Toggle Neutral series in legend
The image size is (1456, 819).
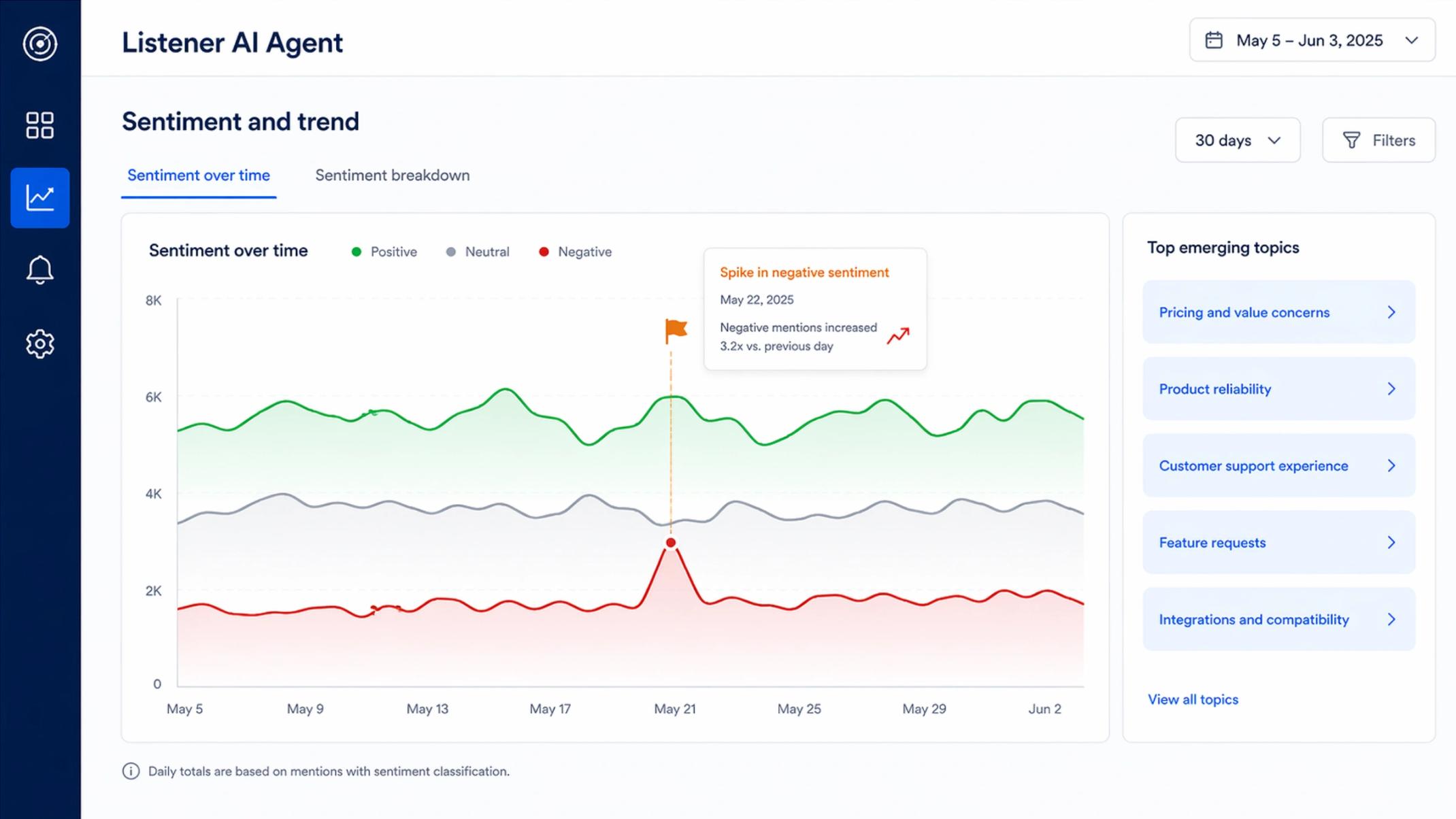(x=478, y=252)
